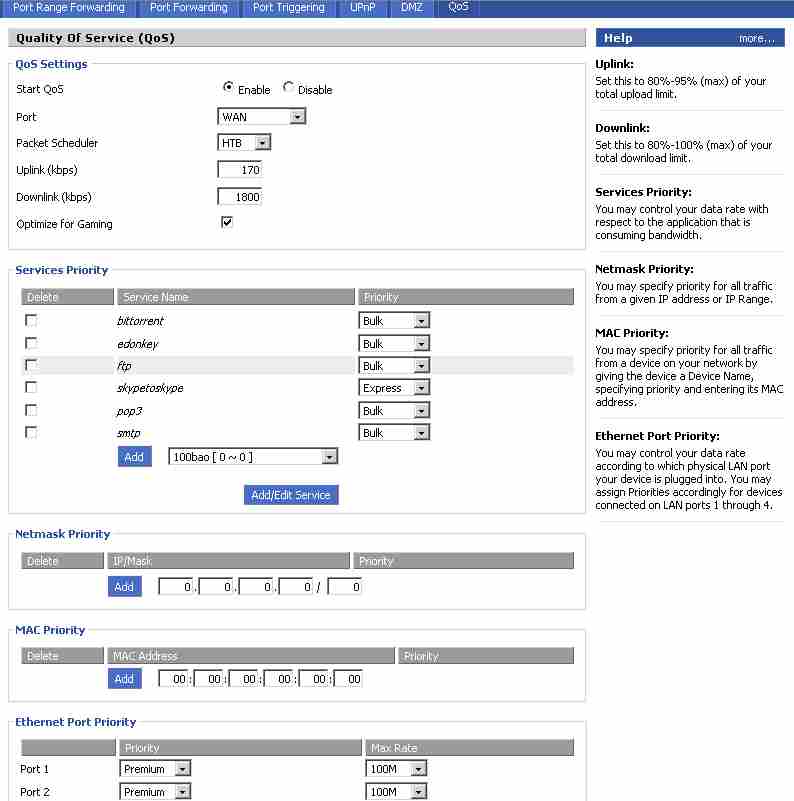Viewport: 794px width, 801px height.
Task: Click the Downlink (kbps) field
Action: [240, 197]
